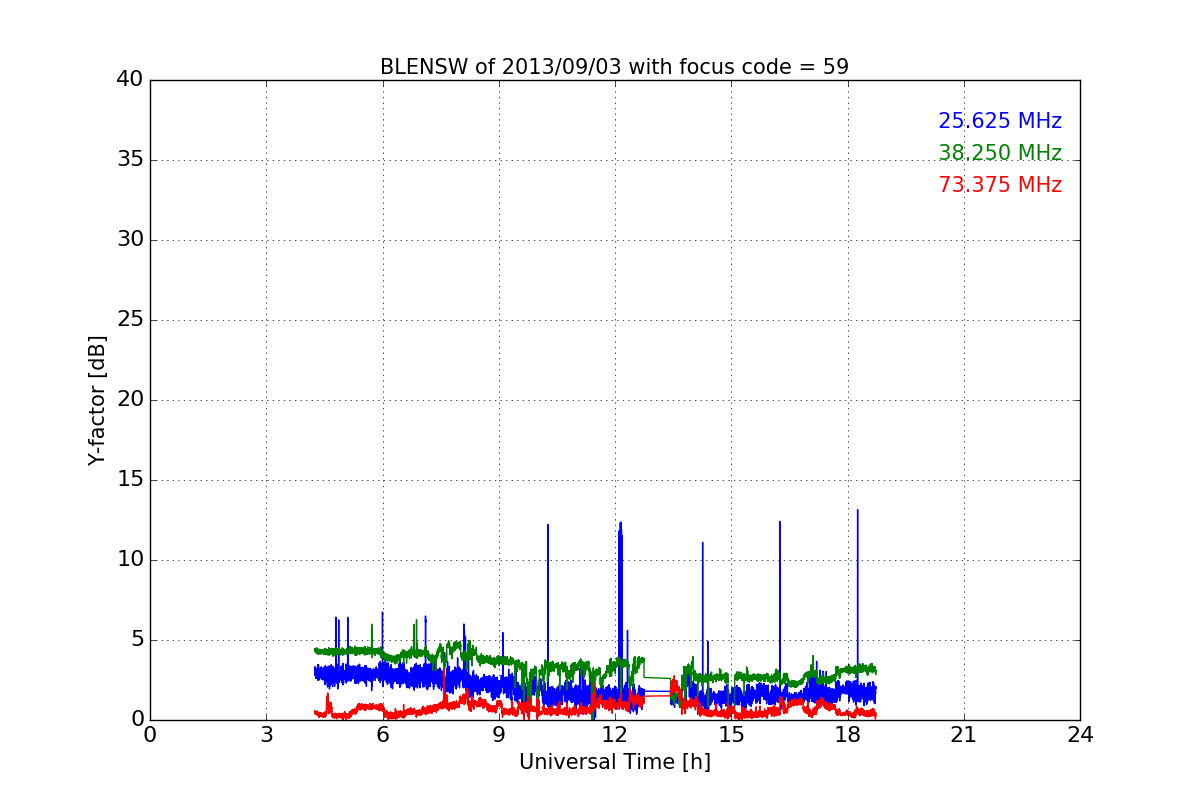Click the Y-factor [dB] axis label

(x=97, y=400)
